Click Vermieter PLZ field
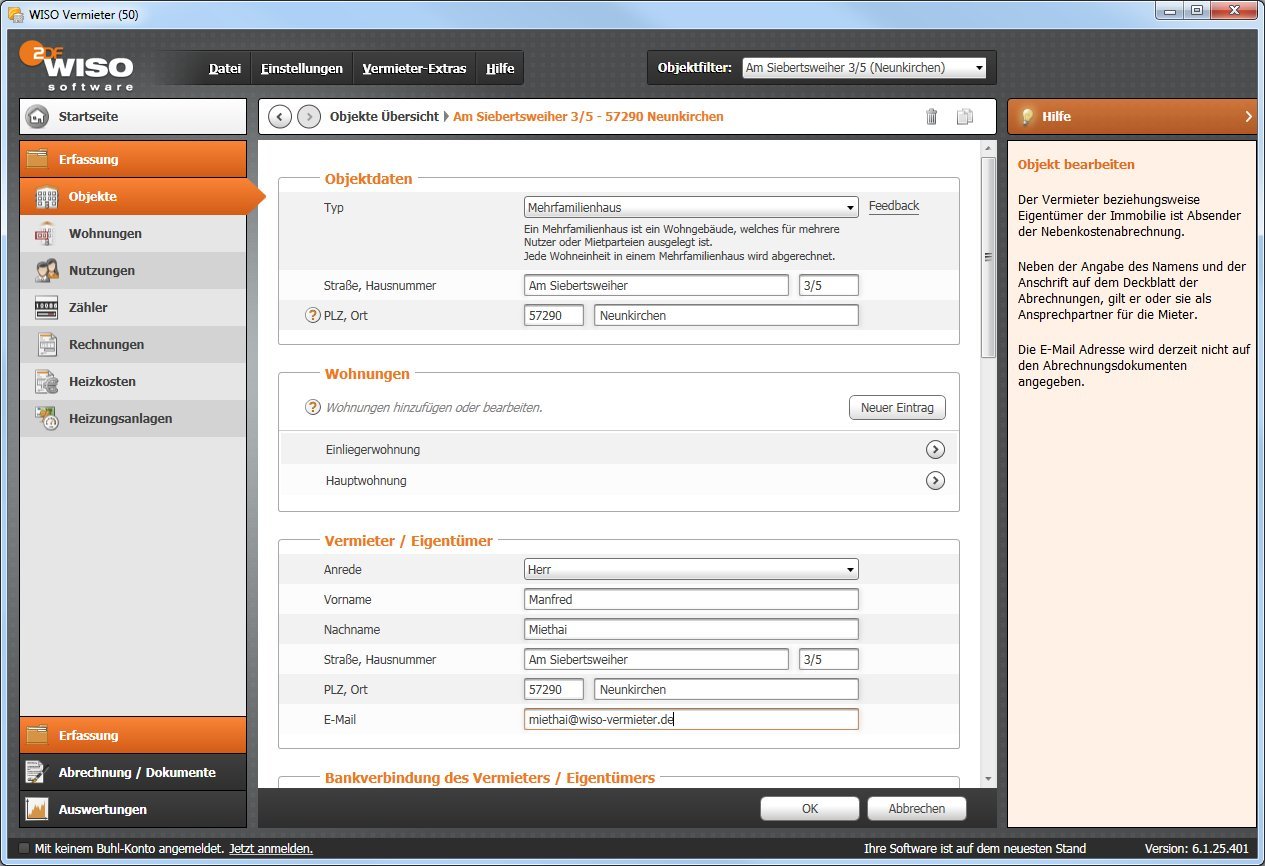This screenshot has height=866, width=1265. (554, 689)
